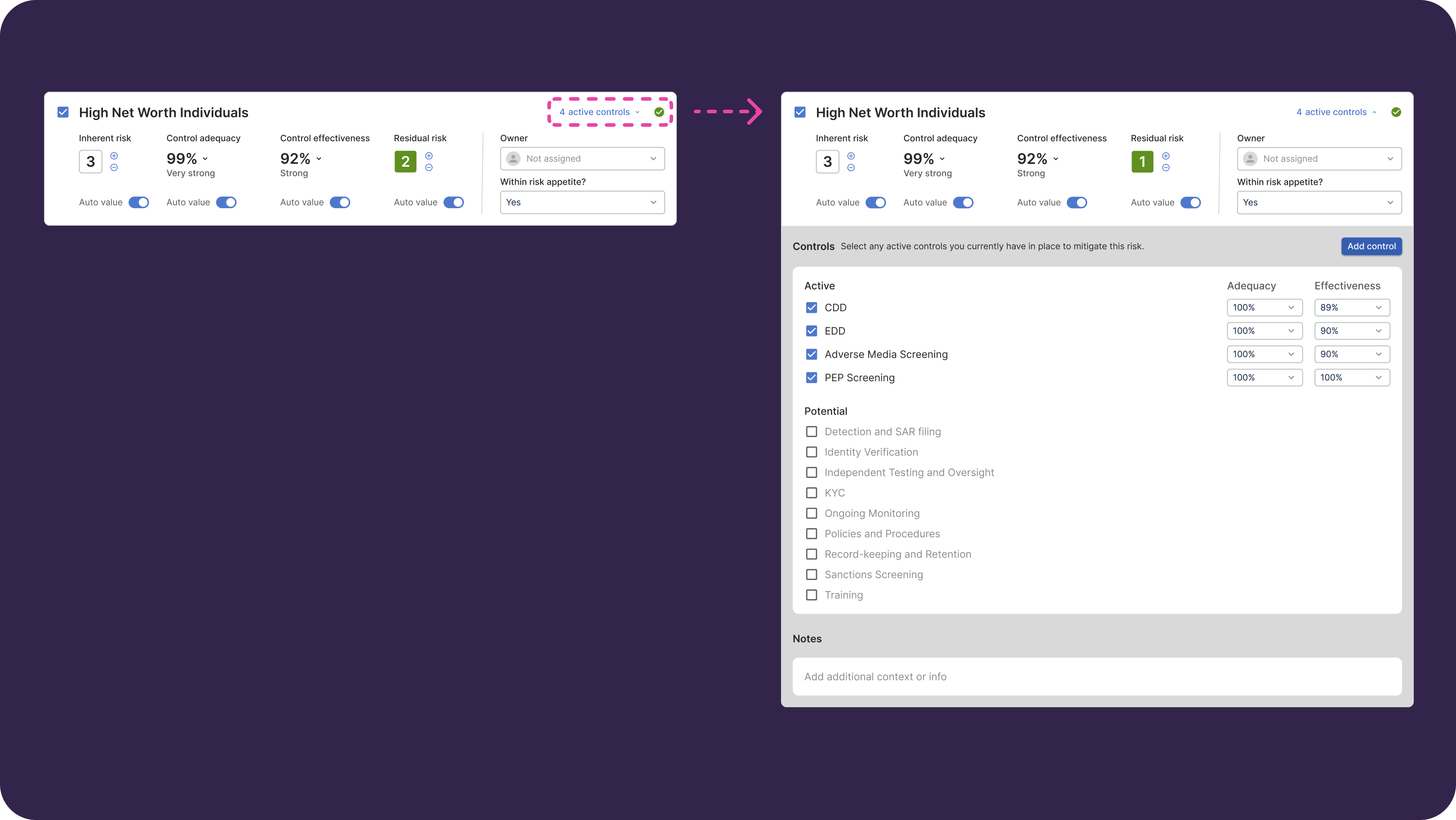Open Adequacy dropdown for PEP Screening
Image resolution: width=1456 pixels, height=820 pixels.
pos(1265,378)
